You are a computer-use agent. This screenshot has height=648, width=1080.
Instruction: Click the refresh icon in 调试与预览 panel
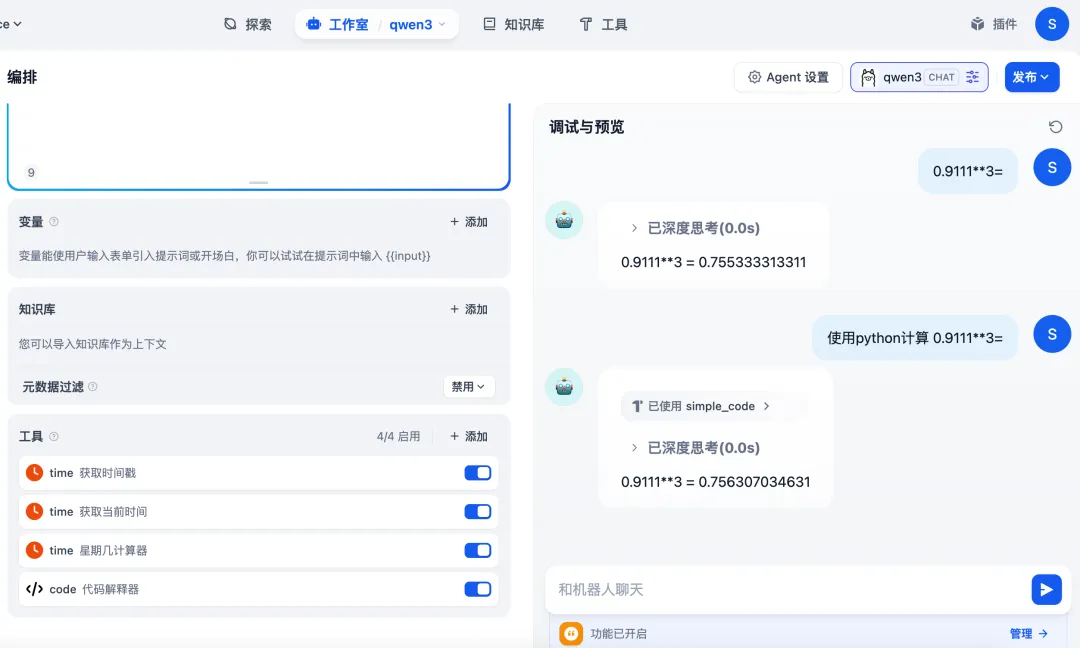(1055, 127)
